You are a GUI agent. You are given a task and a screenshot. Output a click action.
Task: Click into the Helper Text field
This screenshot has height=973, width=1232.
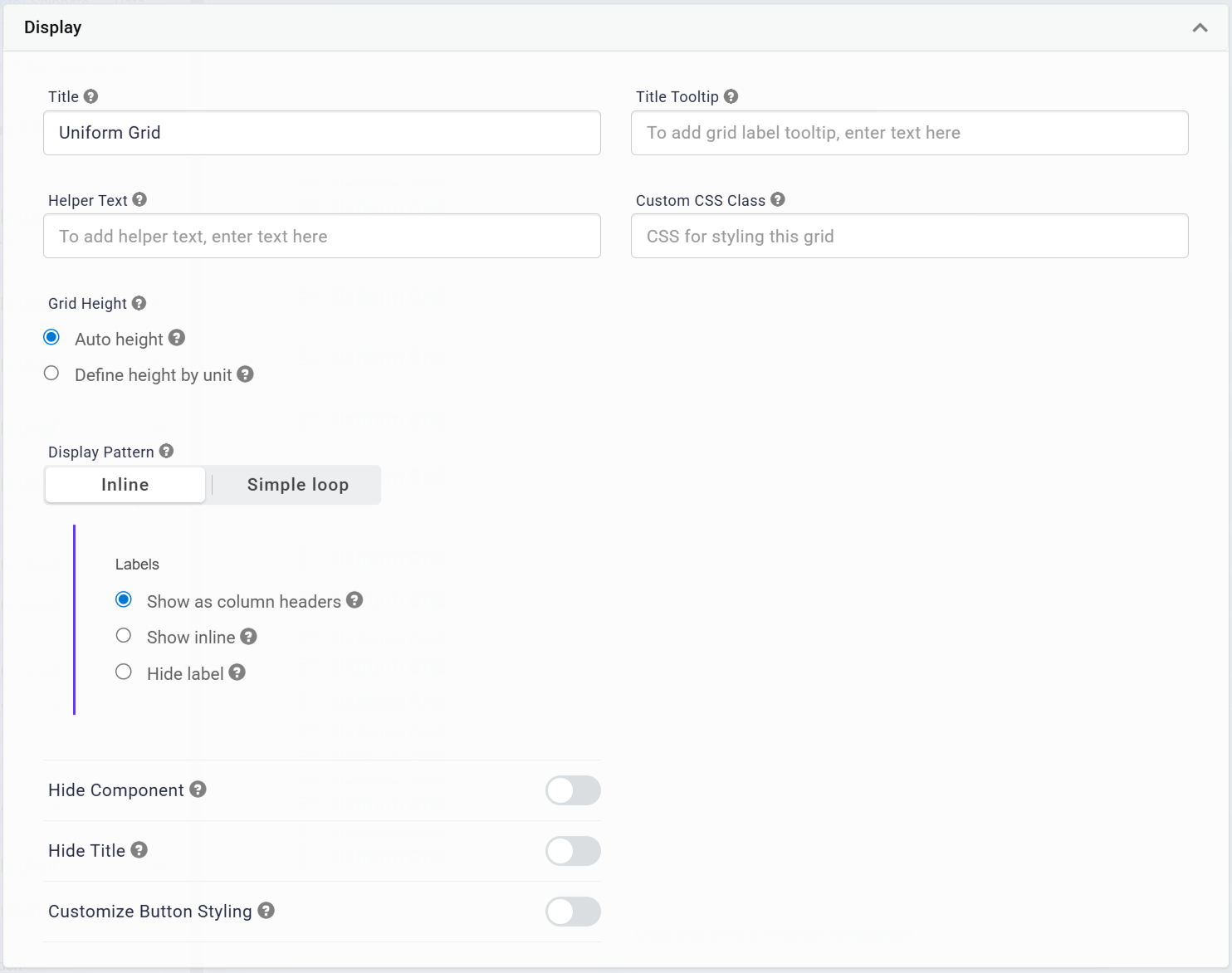(x=322, y=237)
